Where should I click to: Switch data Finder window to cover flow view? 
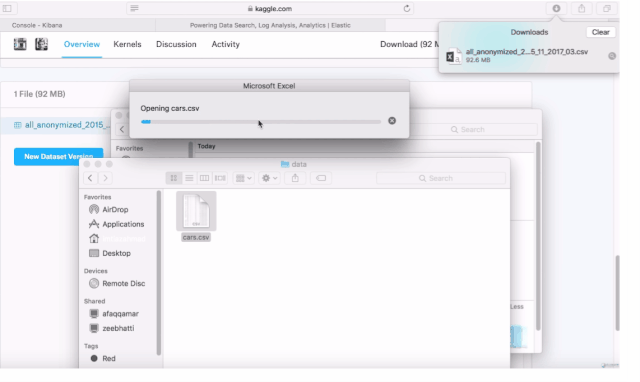[x=220, y=178]
